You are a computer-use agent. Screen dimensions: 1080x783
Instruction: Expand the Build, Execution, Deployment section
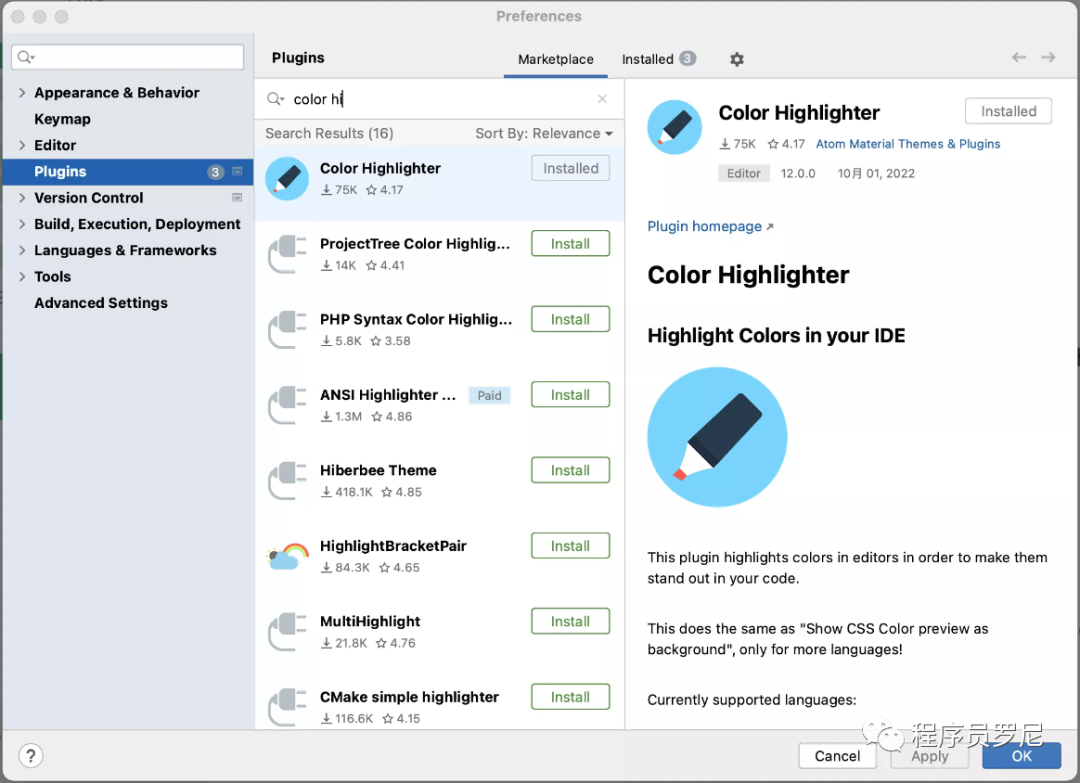pyautogui.click(x=22, y=224)
